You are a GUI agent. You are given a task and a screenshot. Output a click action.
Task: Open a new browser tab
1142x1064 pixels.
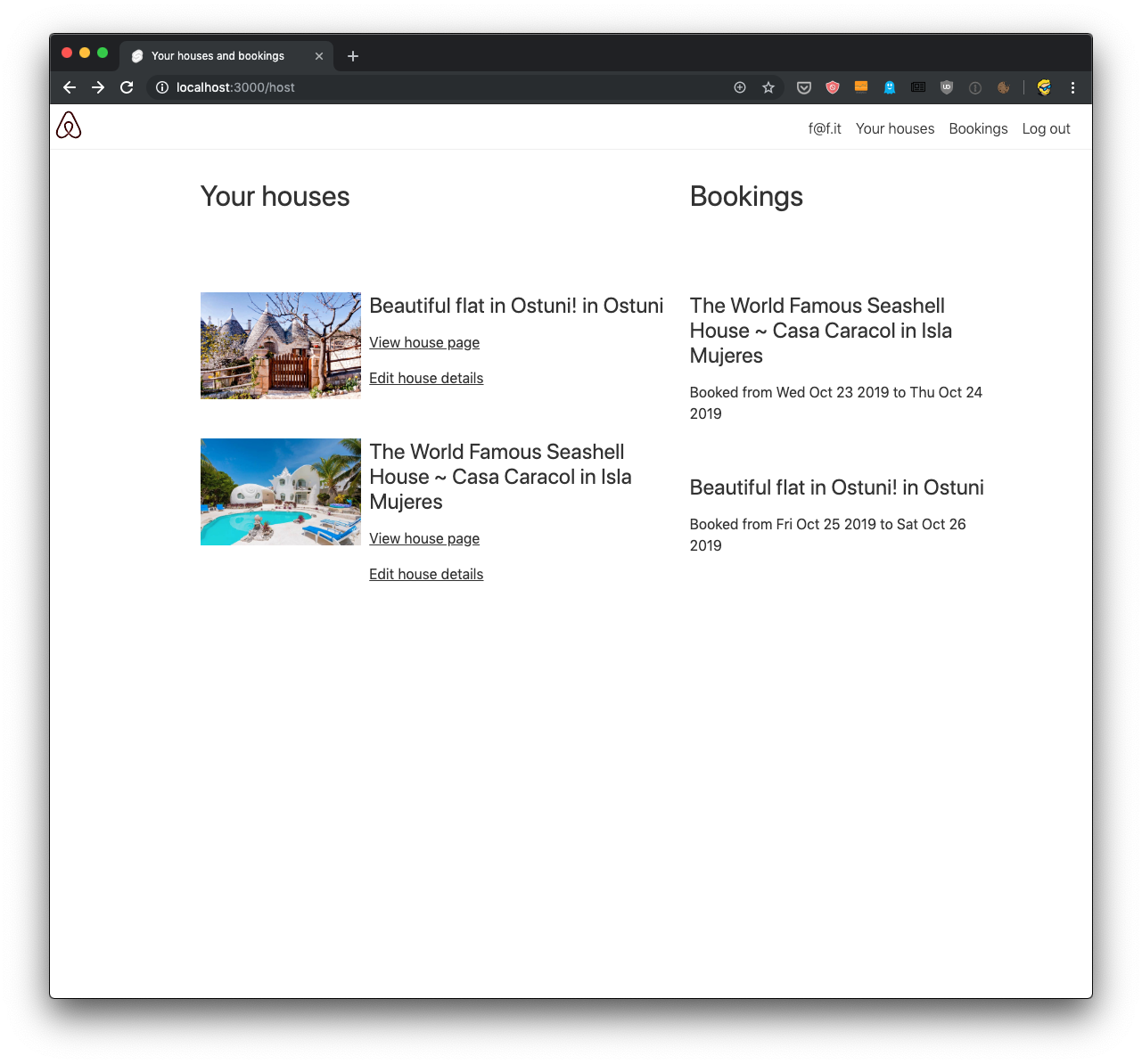353,56
